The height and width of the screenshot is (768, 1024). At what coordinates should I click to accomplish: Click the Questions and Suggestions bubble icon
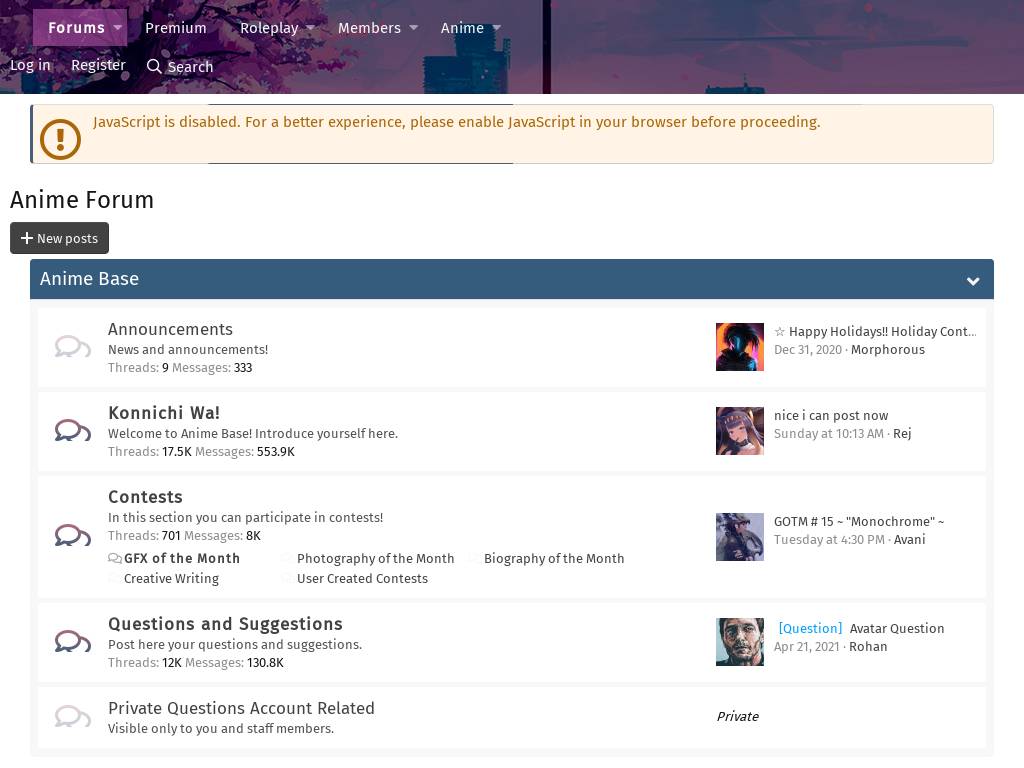coord(72,641)
